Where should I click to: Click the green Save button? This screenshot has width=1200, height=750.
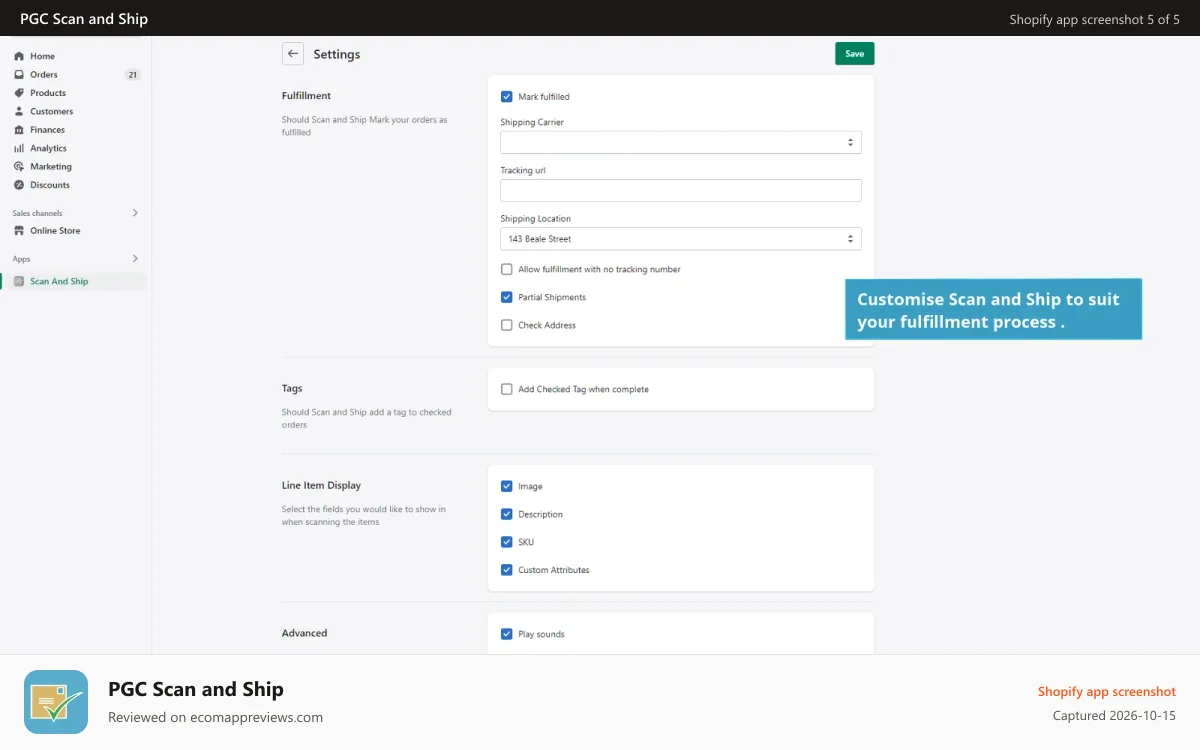tap(855, 54)
